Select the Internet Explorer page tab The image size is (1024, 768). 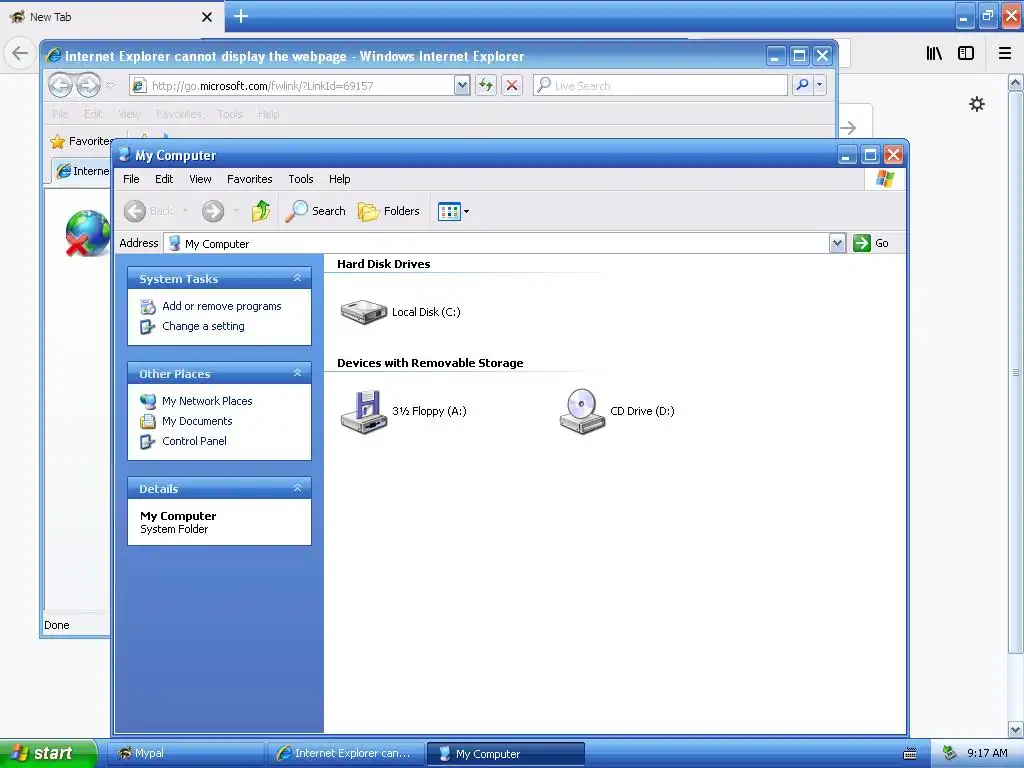pyautogui.click(x=82, y=171)
